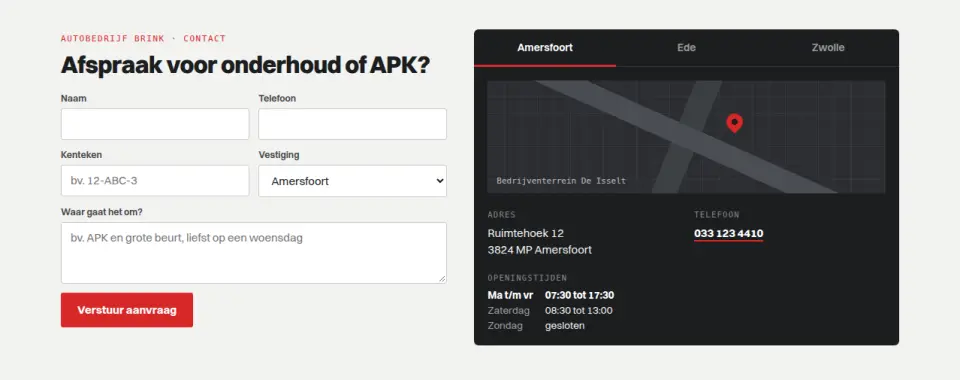The height and width of the screenshot is (380, 960).
Task: Select the Amersfoort tab
Action: 545,48
